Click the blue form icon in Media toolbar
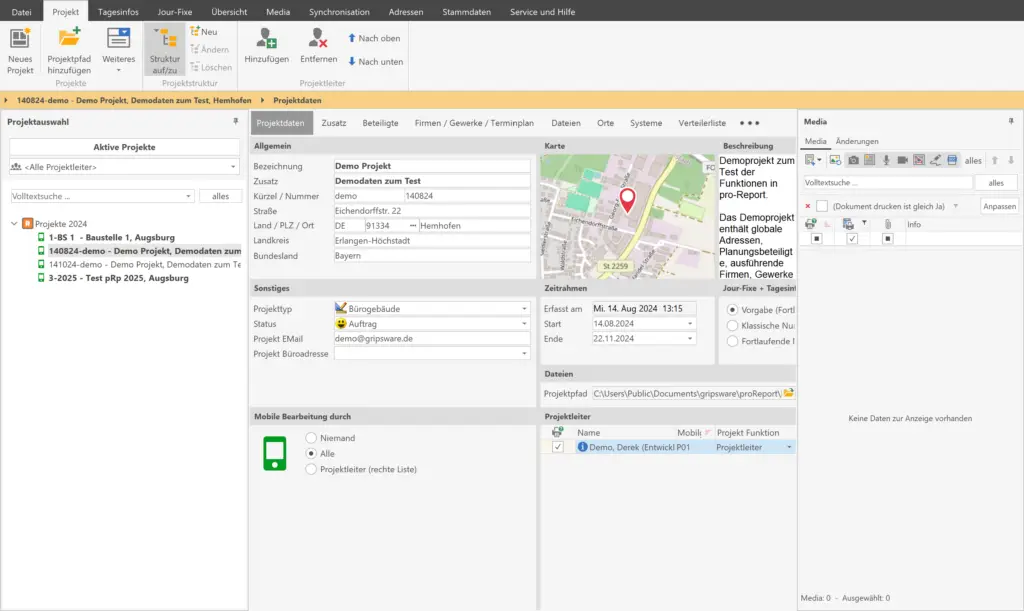 tap(952, 160)
